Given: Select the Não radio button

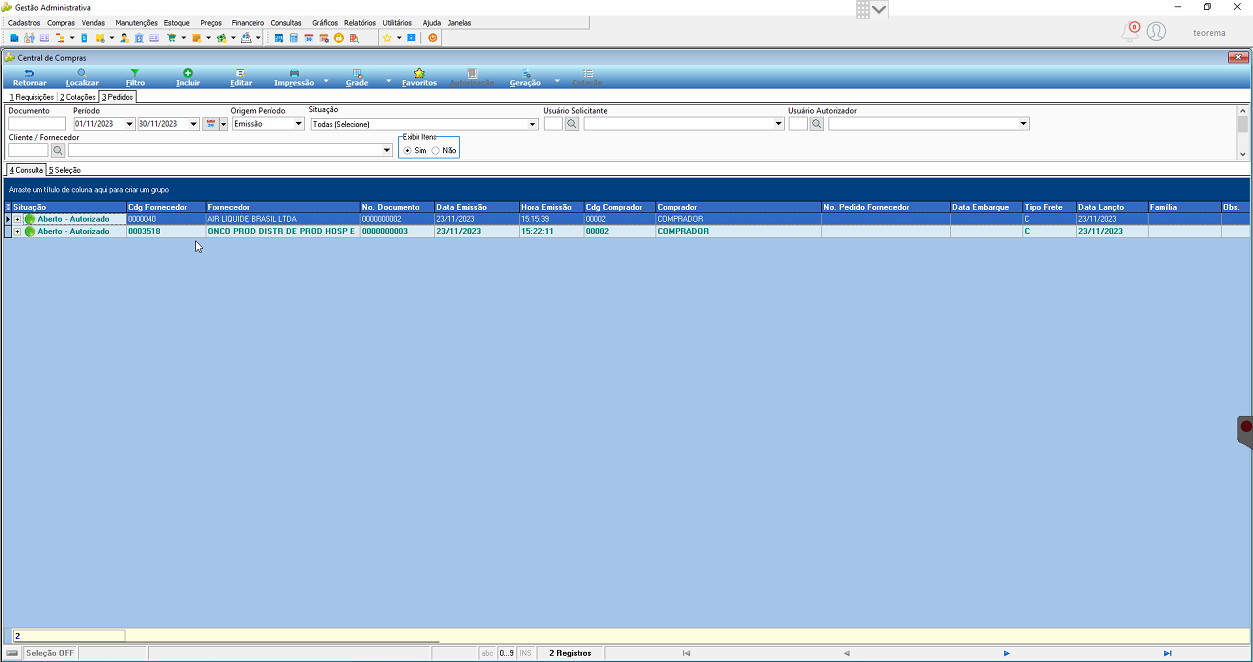Looking at the screenshot, I should [435, 150].
